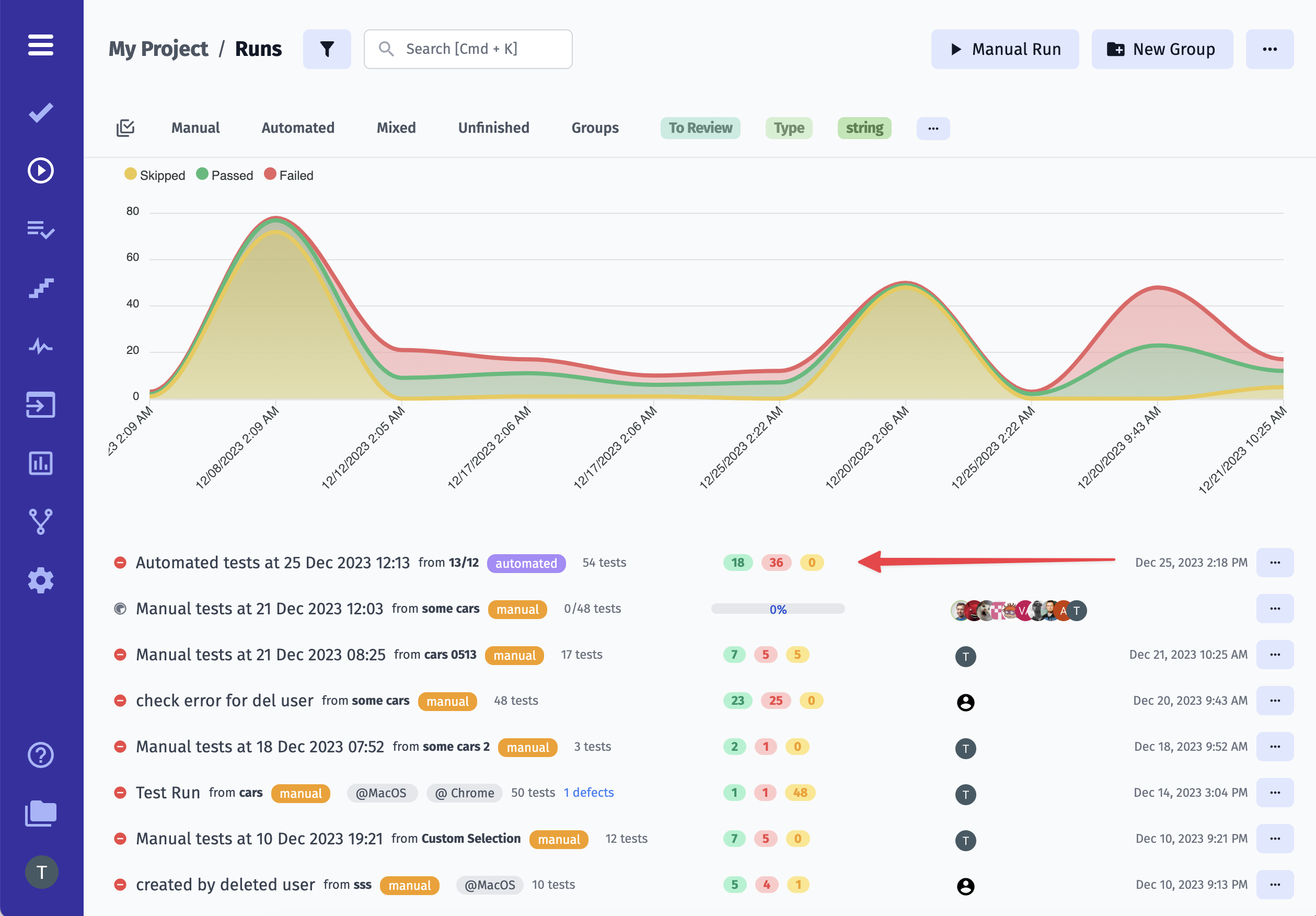This screenshot has width=1316, height=916.
Task: Click the New Group button
Action: [1162, 49]
